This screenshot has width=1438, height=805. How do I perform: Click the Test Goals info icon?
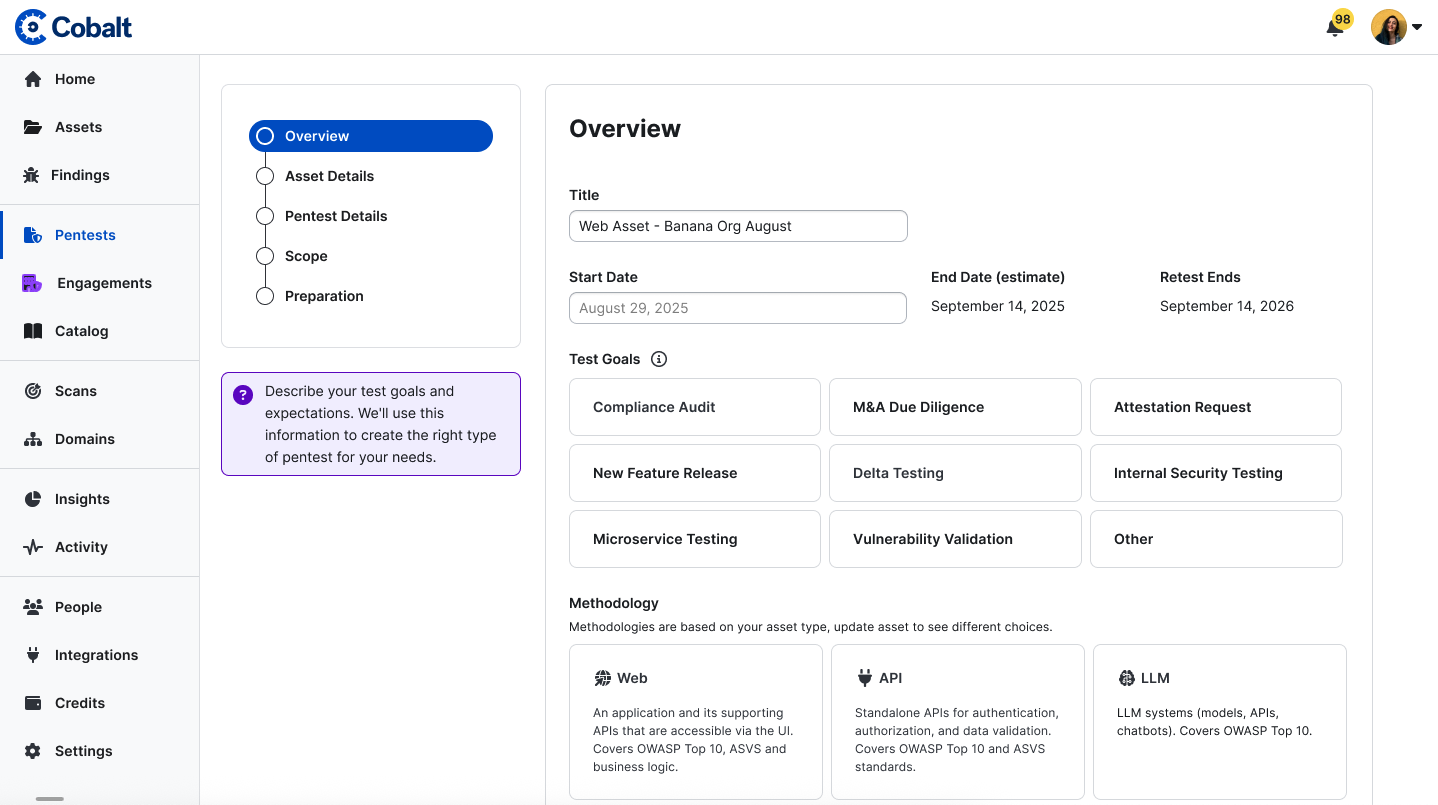click(x=659, y=359)
